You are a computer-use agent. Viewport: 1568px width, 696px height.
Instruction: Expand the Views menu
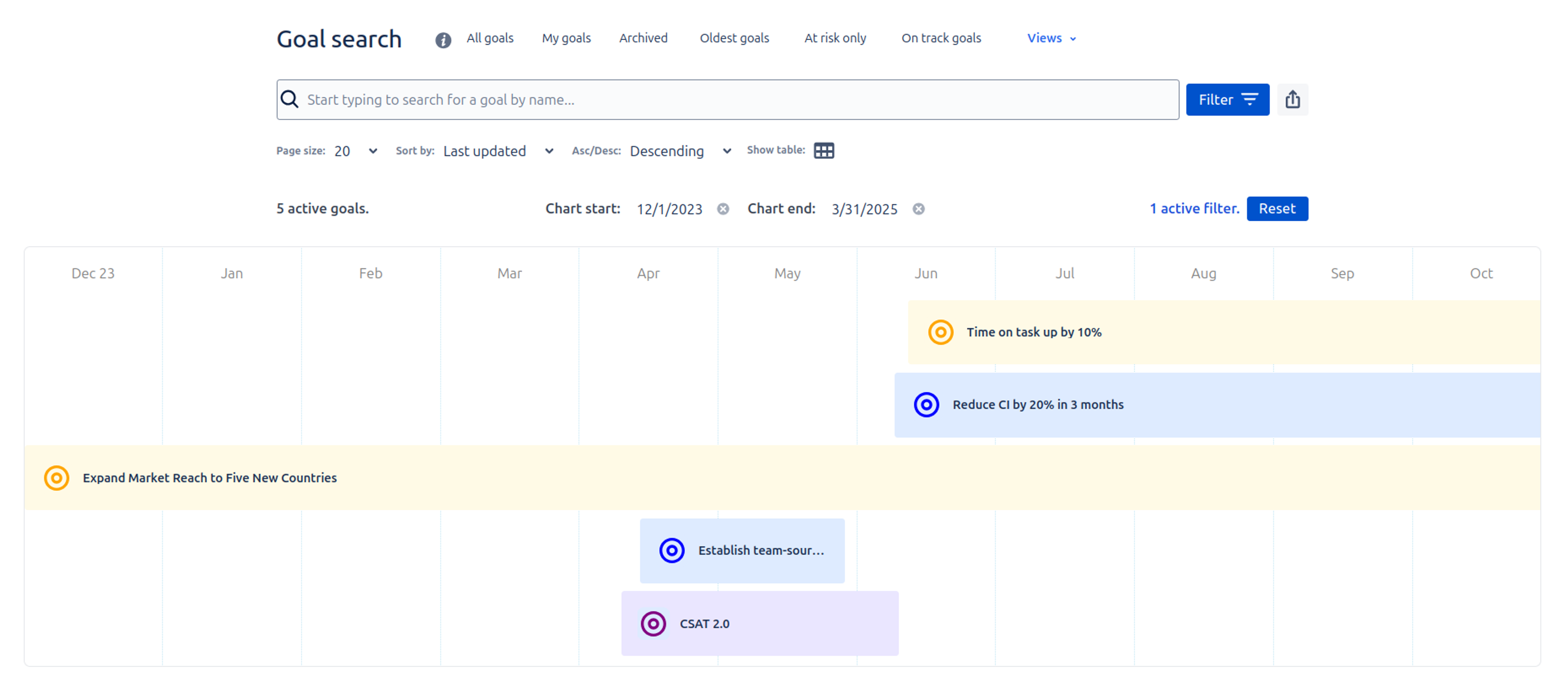tap(1051, 38)
